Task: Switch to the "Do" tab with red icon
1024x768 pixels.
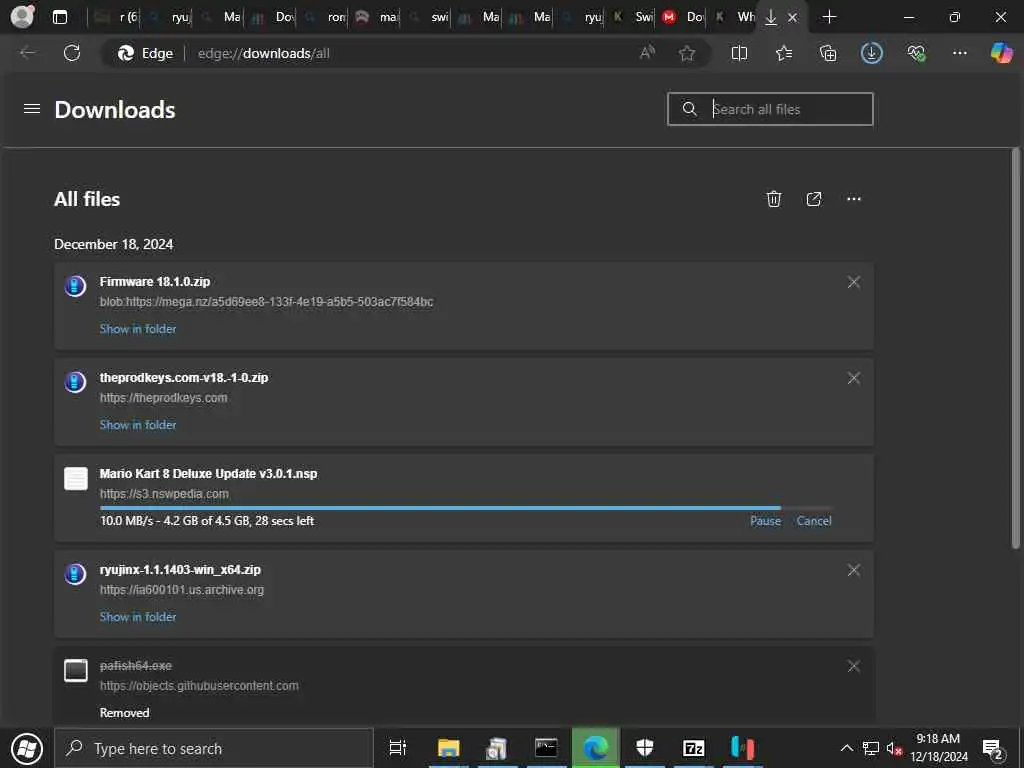Action: click(684, 17)
